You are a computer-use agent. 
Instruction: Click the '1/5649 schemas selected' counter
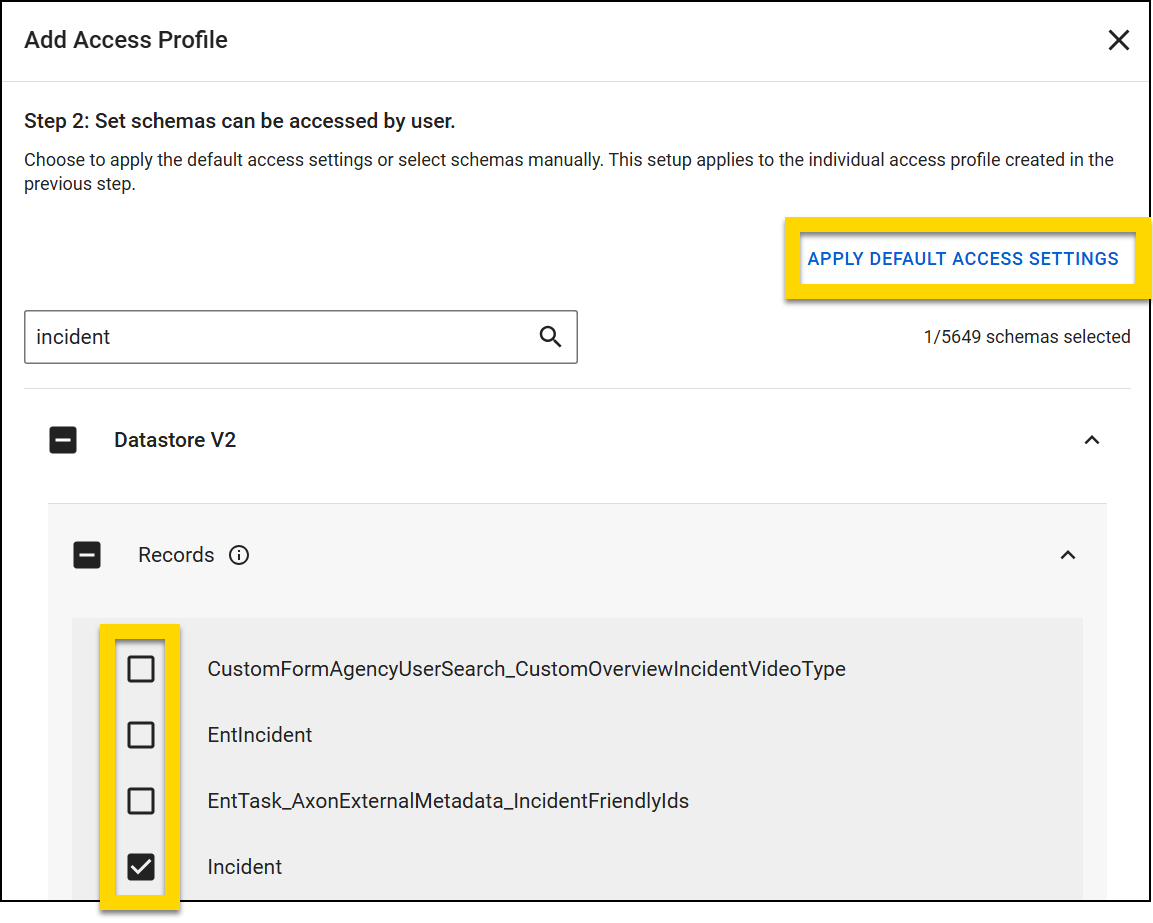pos(1026,337)
